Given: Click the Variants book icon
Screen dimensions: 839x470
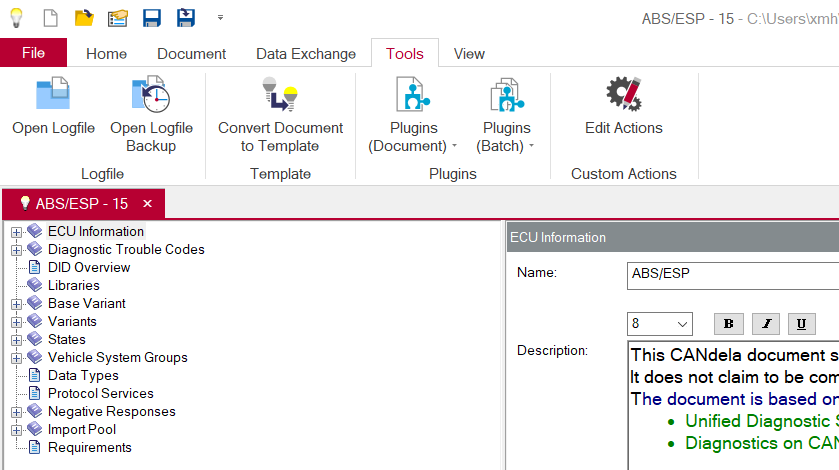Looking at the screenshot, I should (x=35, y=321).
